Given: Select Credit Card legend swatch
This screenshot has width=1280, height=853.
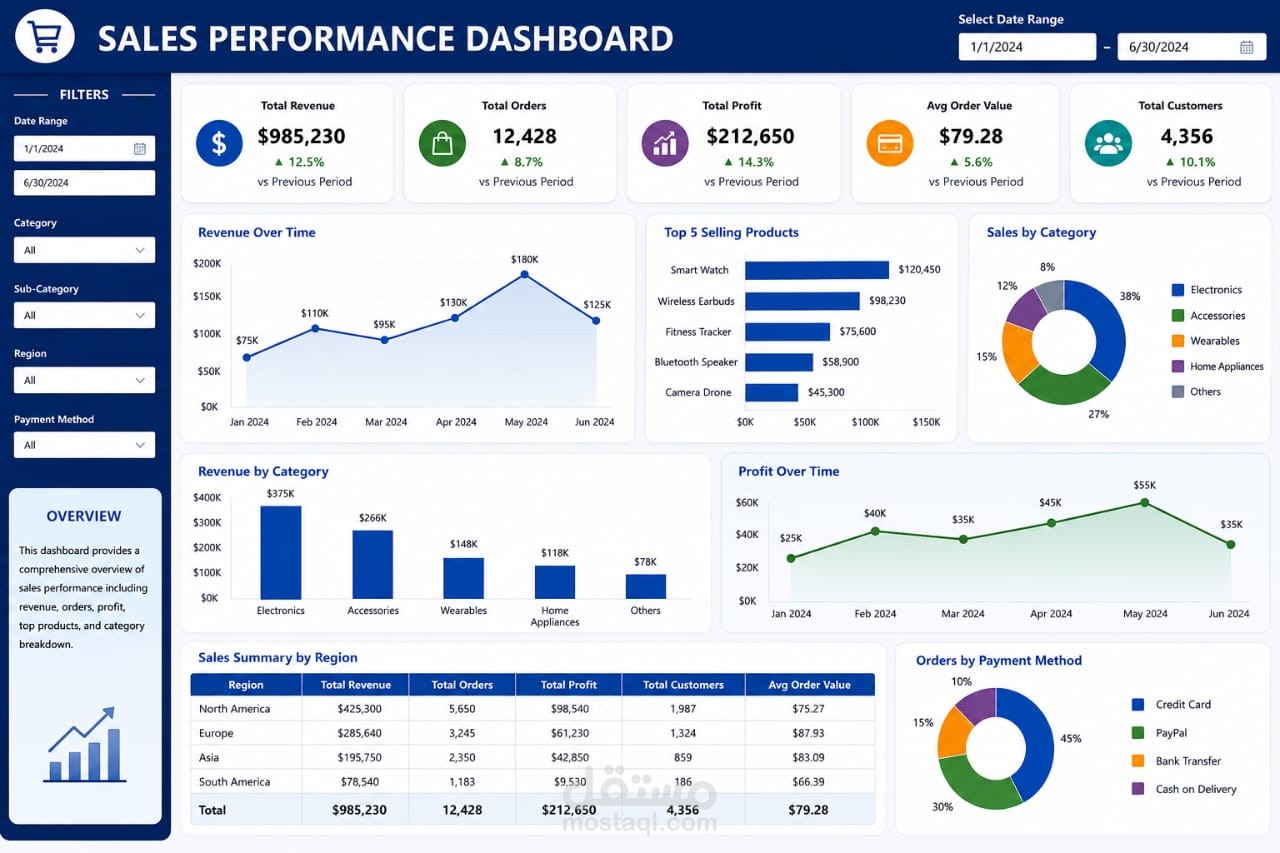Looking at the screenshot, I should [1138, 705].
